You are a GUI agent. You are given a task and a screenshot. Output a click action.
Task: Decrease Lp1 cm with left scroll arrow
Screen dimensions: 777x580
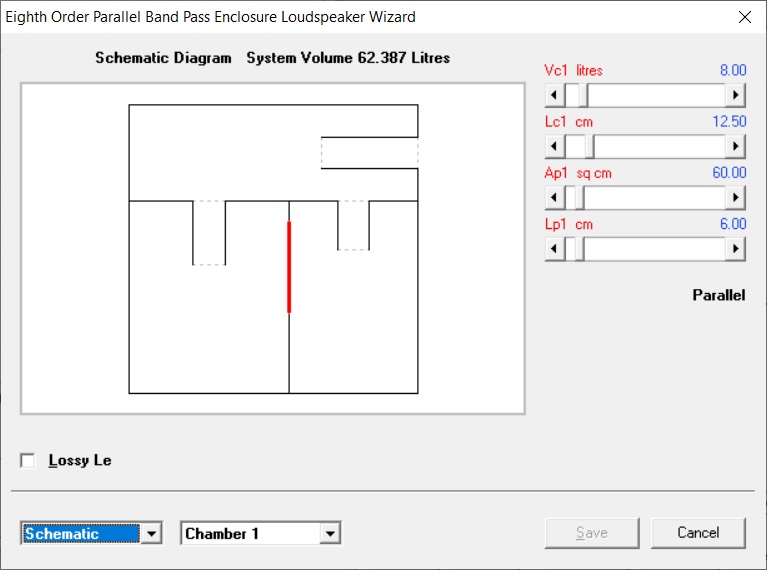555,248
